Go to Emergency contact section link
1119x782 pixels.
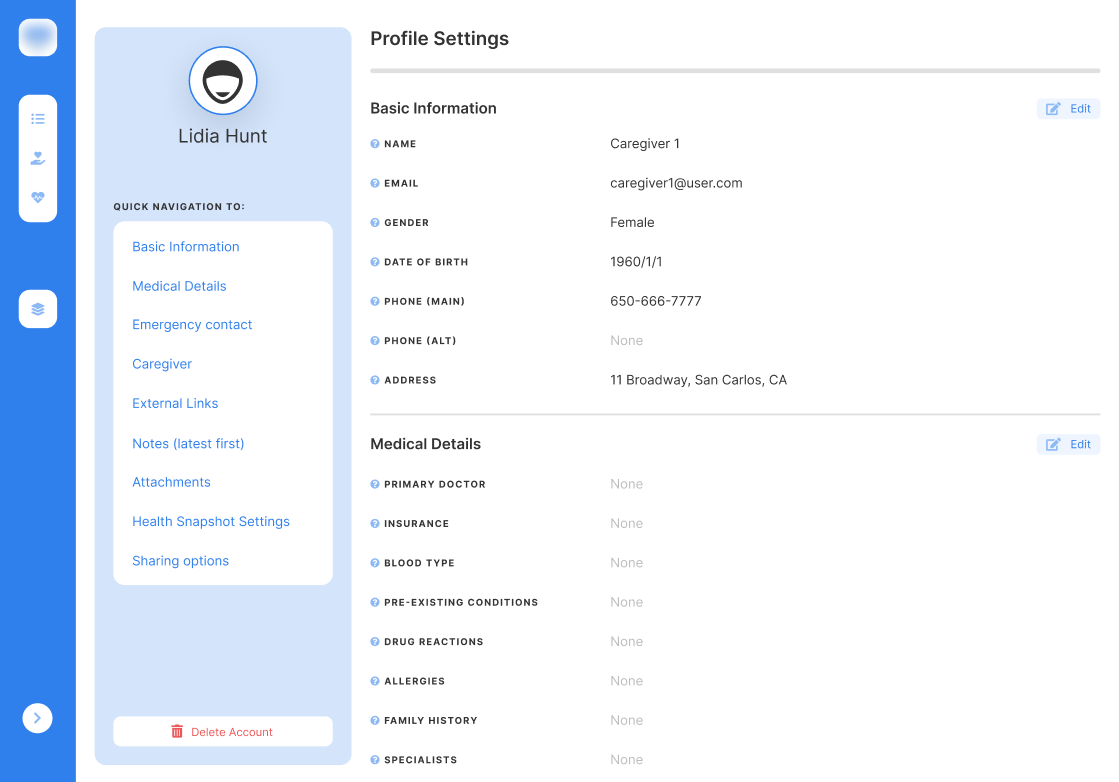192,325
